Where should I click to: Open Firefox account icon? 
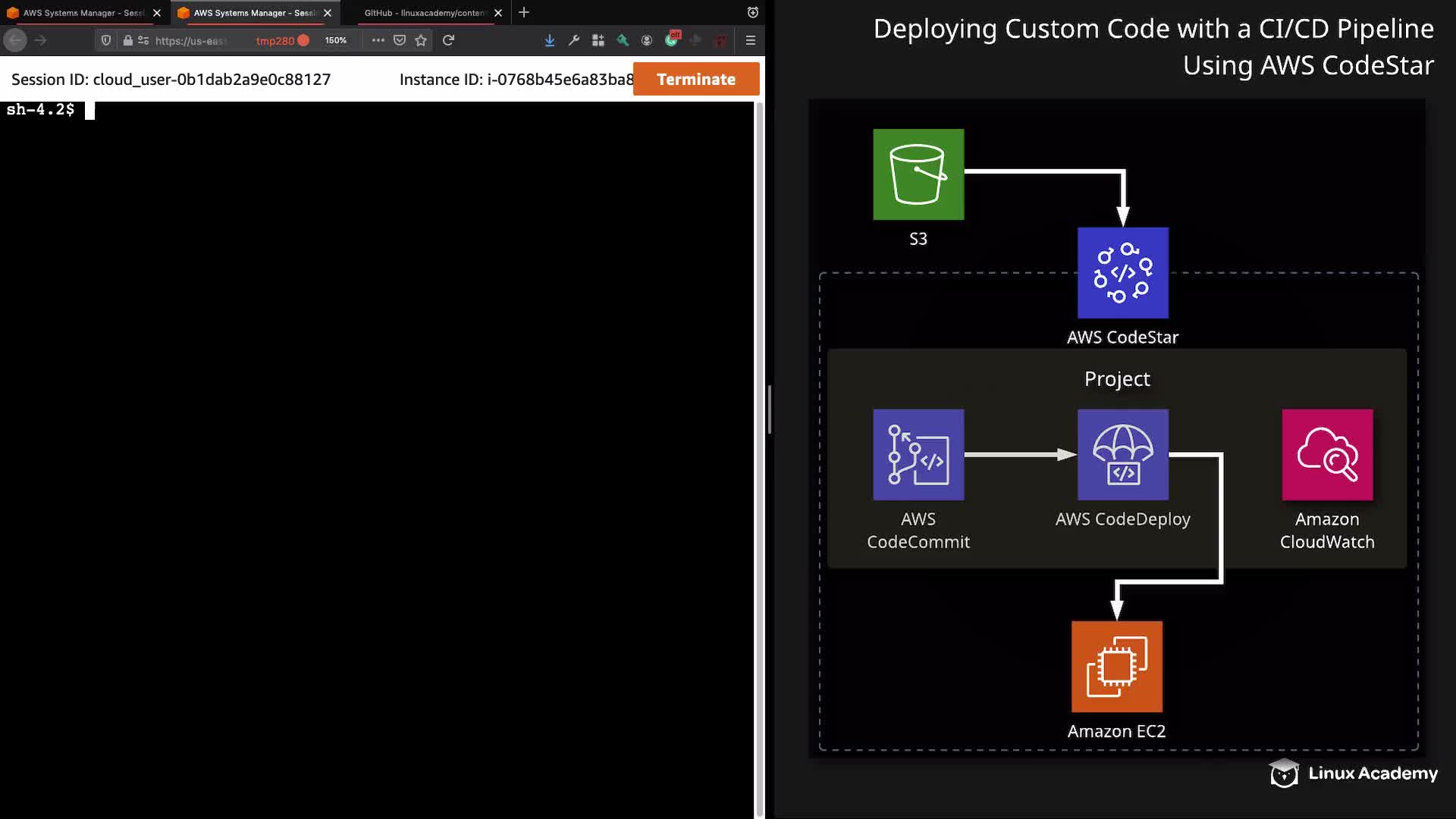[x=647, y=40]
